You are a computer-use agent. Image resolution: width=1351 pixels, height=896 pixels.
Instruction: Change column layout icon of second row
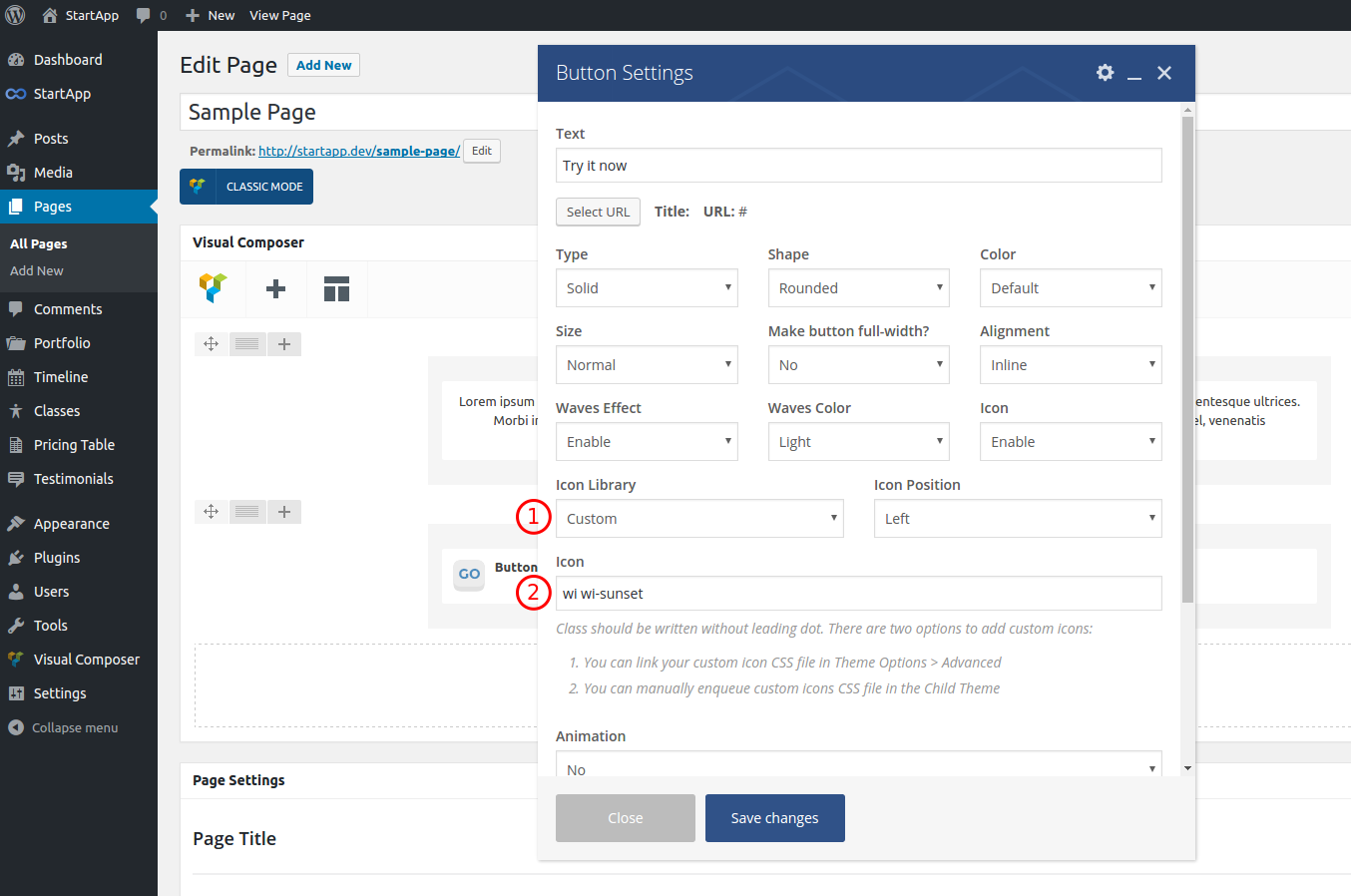pos(247,512)
